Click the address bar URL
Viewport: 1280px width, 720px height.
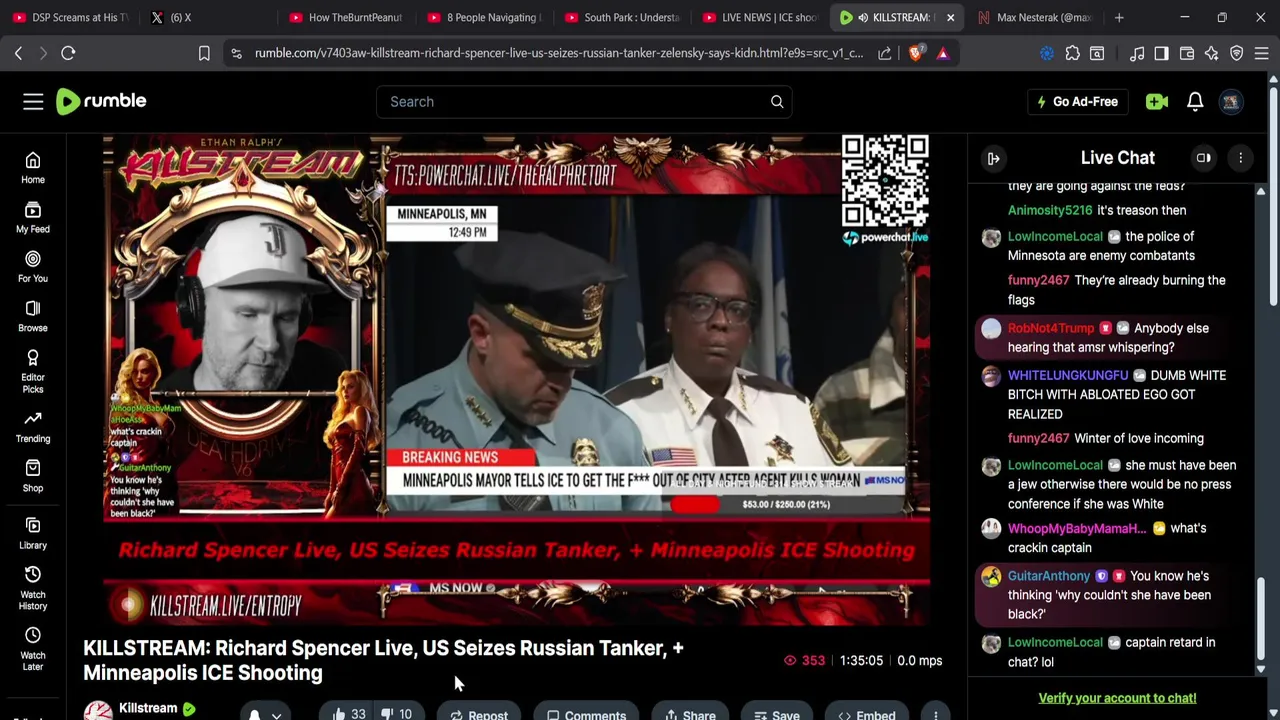pyautogui.click(x=559, y=53)
